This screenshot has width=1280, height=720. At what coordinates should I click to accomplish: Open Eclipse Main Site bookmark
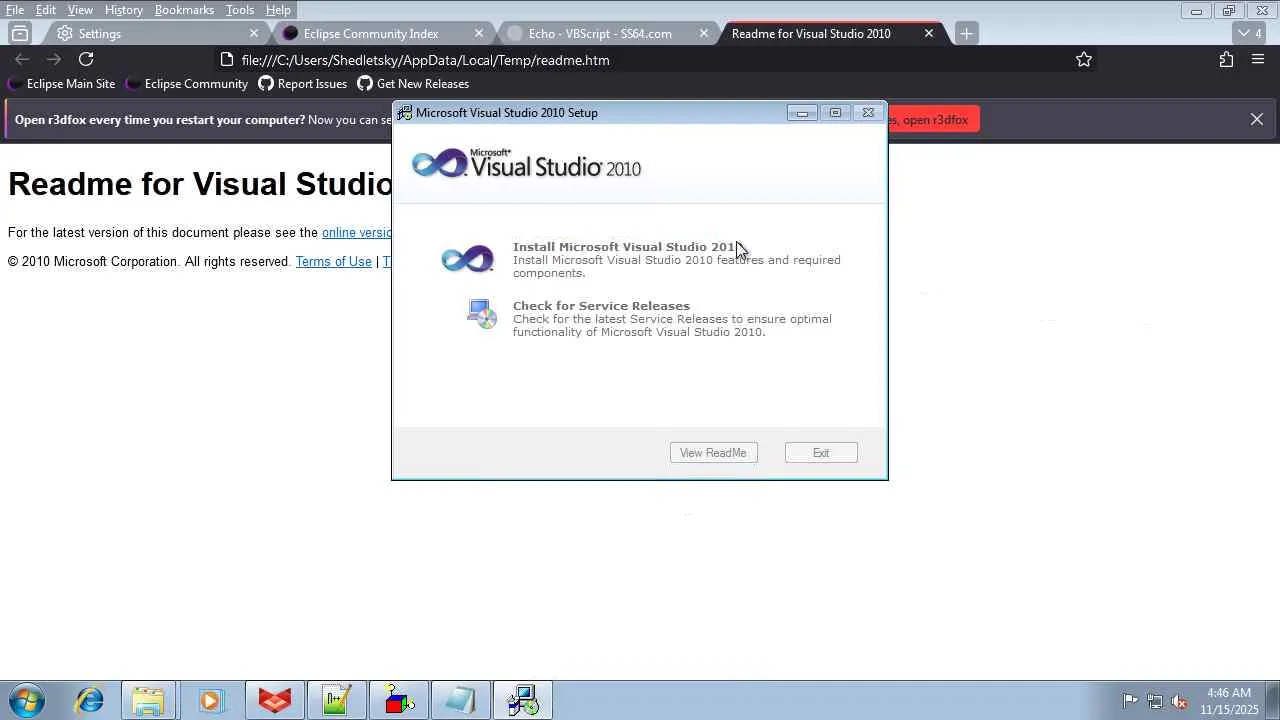tap(62, 84)
